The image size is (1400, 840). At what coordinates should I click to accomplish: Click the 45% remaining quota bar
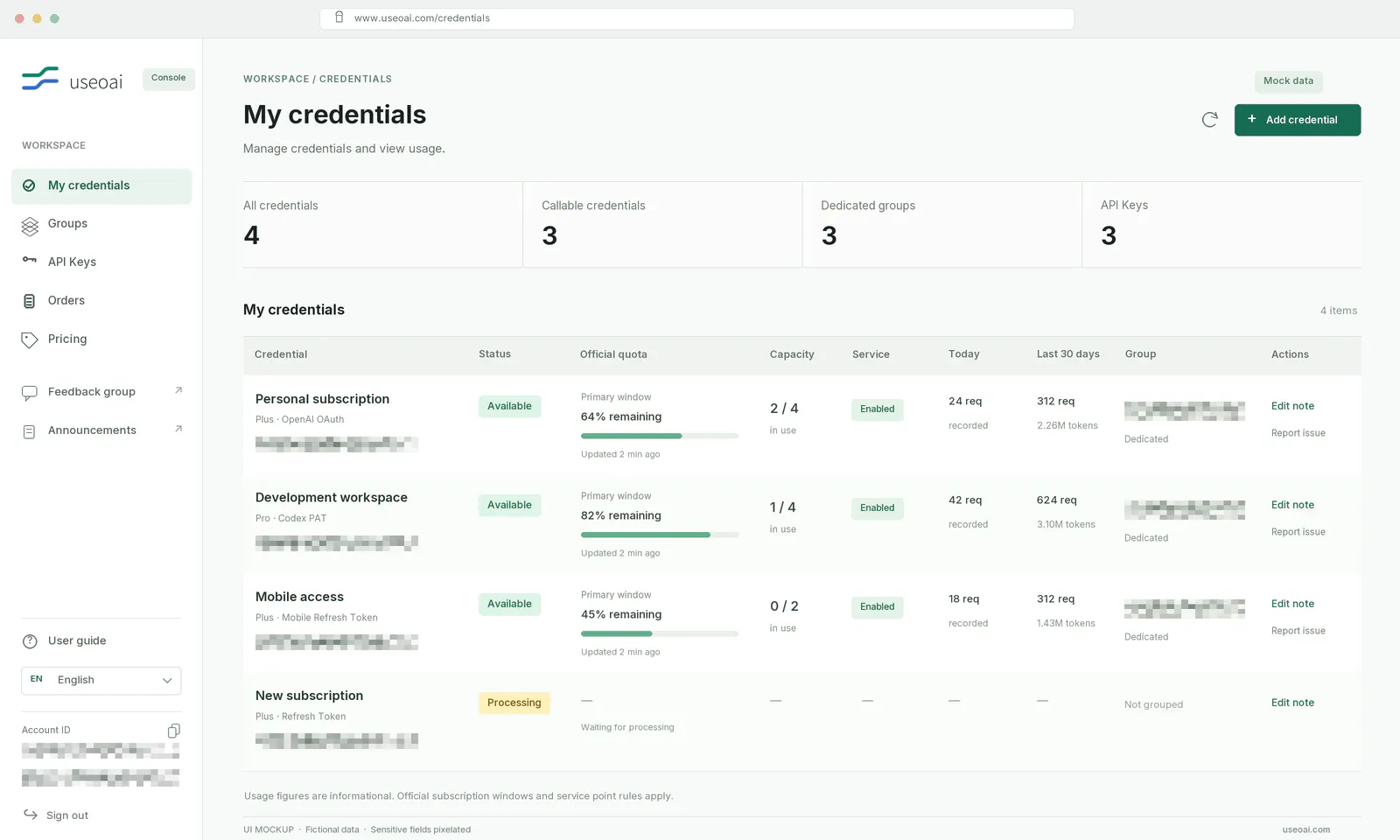tap(660, 633)
